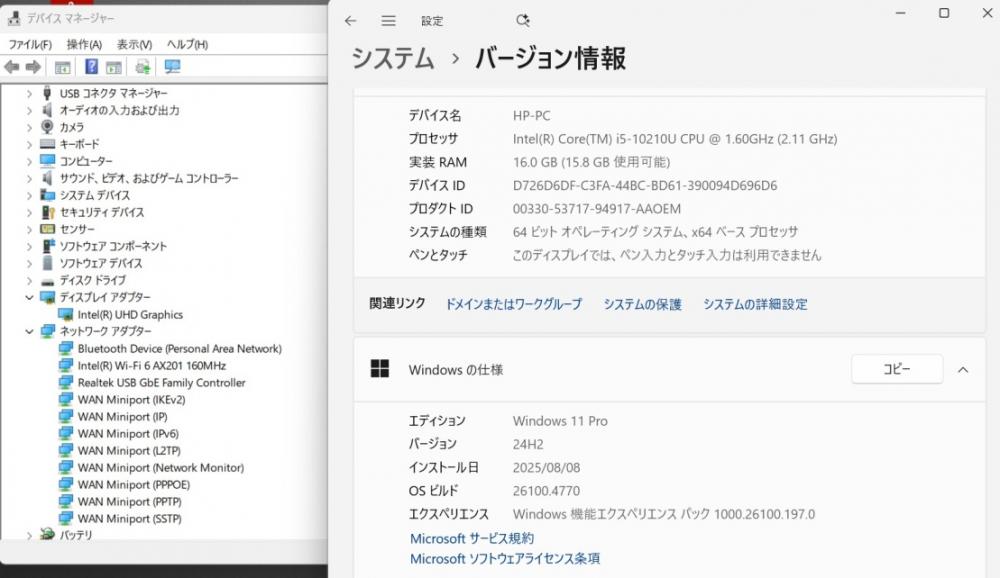Screen dimensions: 1000x578
Task: Expand the システム デバイス node
Action: 29,195
